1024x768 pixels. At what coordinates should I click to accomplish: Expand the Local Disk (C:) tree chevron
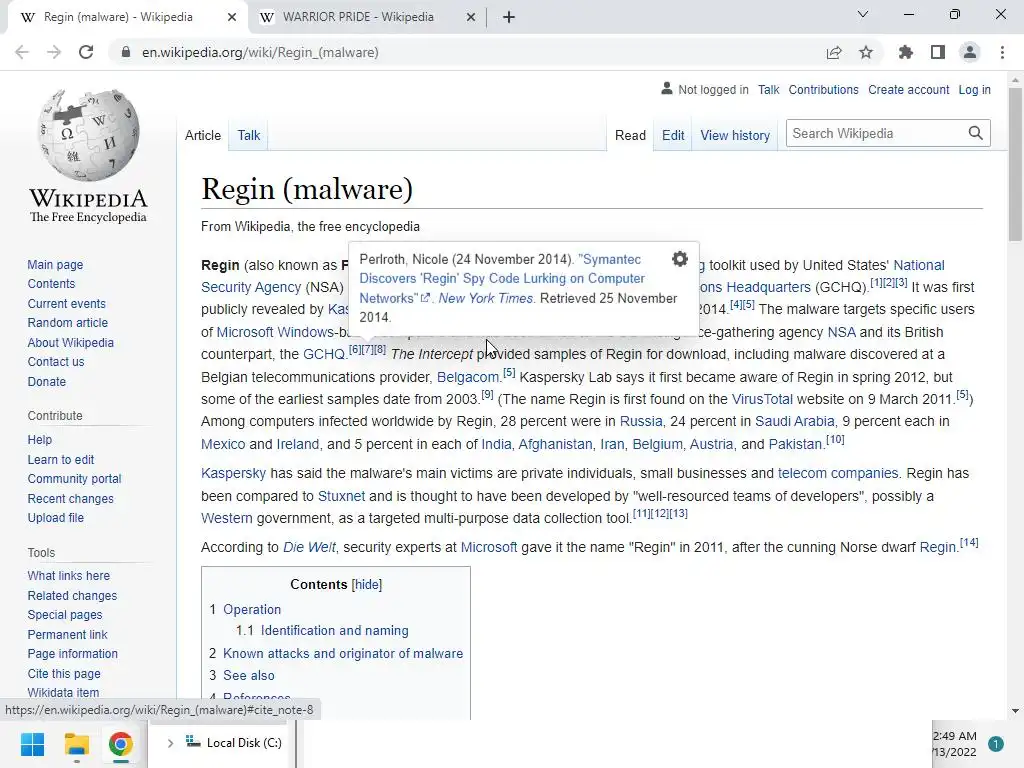(170, 743)
